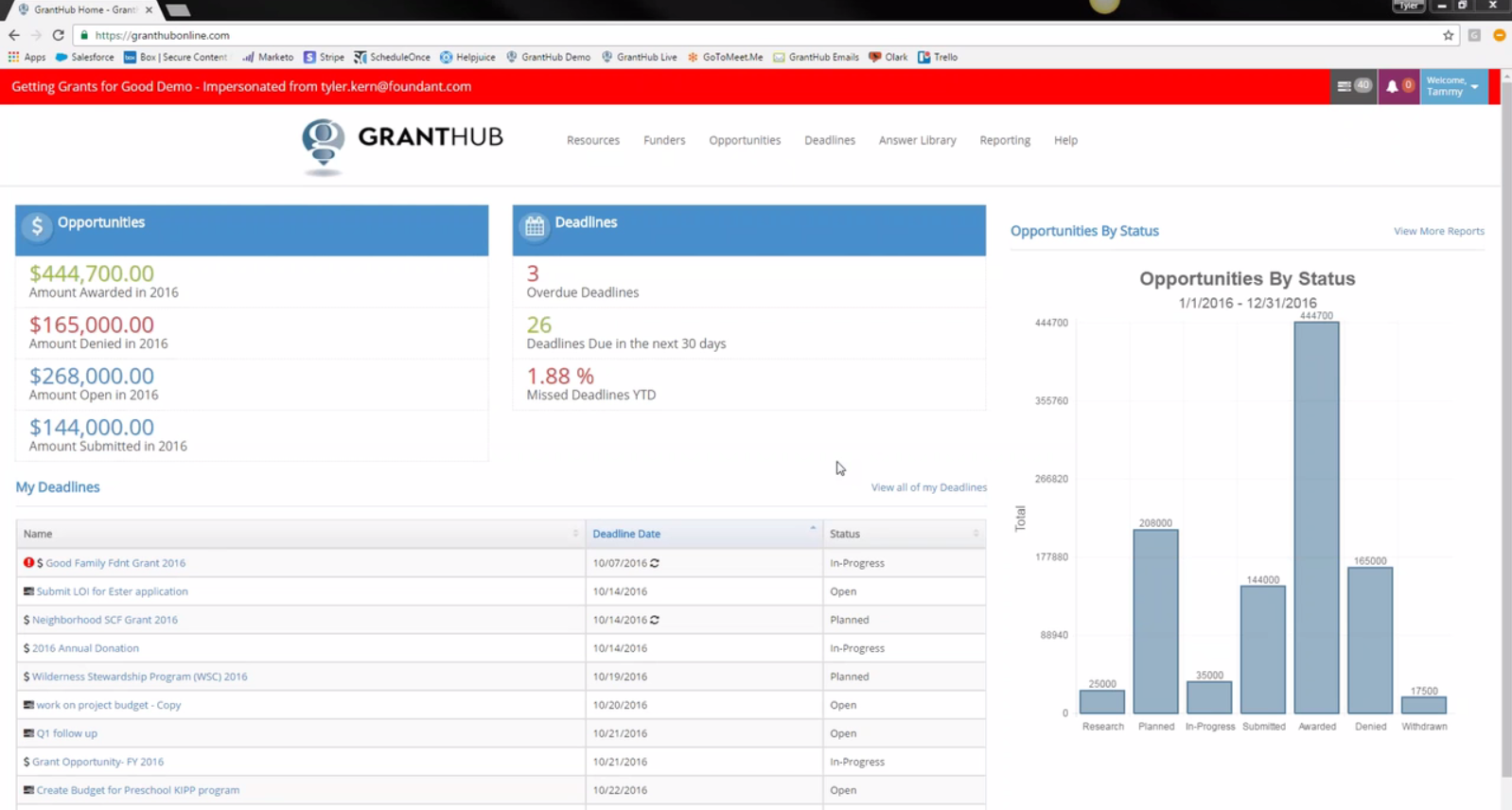Open the Trello bookmark
The height and width of the screenshot is (810, 1512).
point(938,57)
